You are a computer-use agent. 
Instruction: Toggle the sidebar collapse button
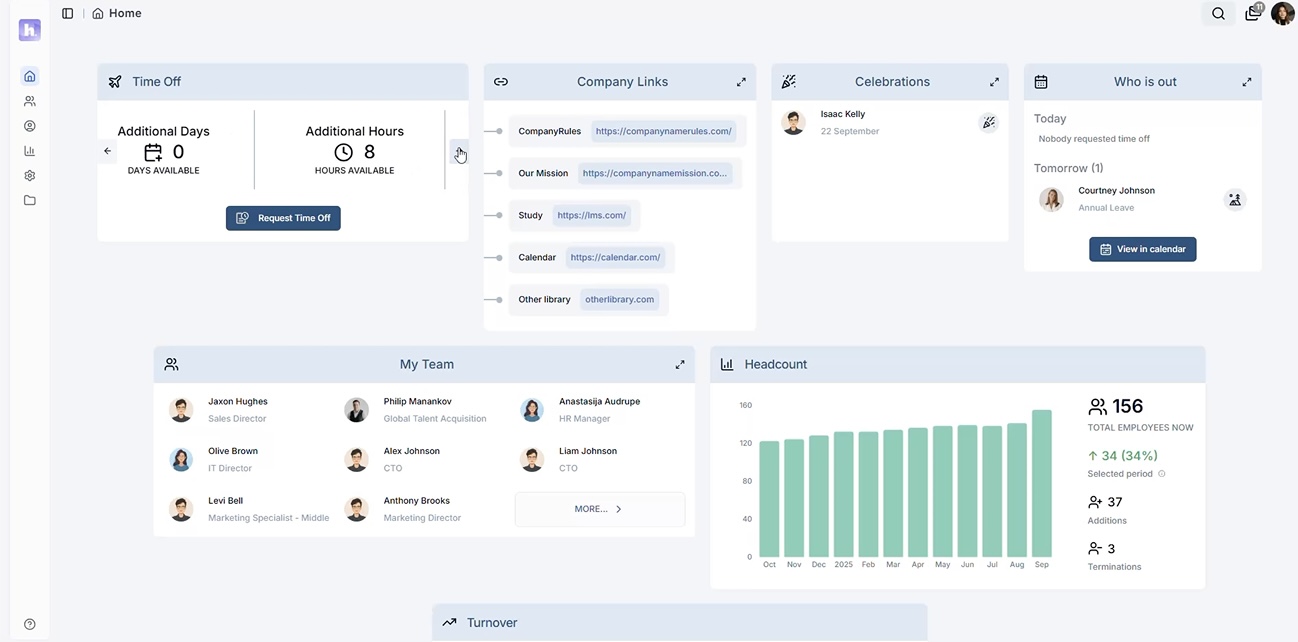(x=66, y=13)
